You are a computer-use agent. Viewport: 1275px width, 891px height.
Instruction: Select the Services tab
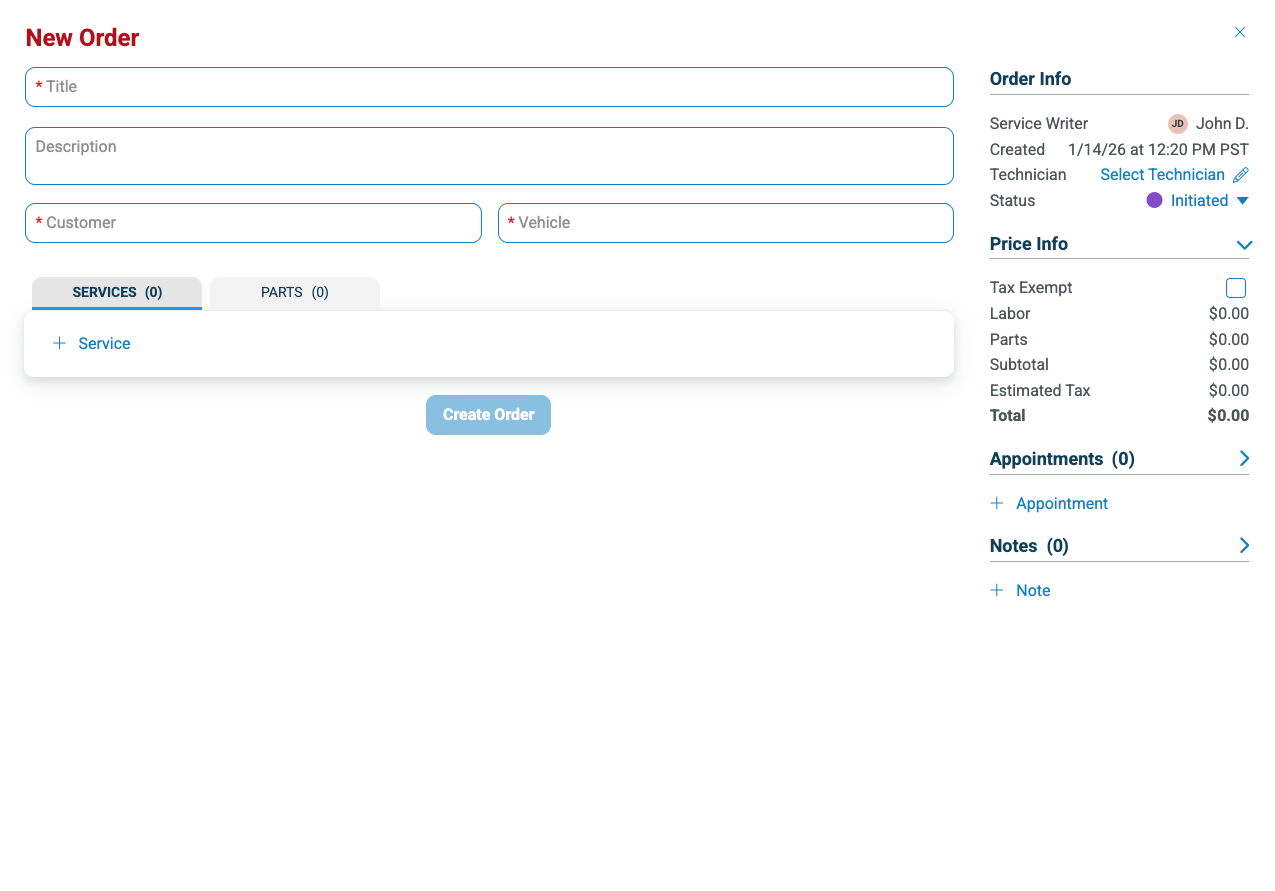click(x=117, y=292)
